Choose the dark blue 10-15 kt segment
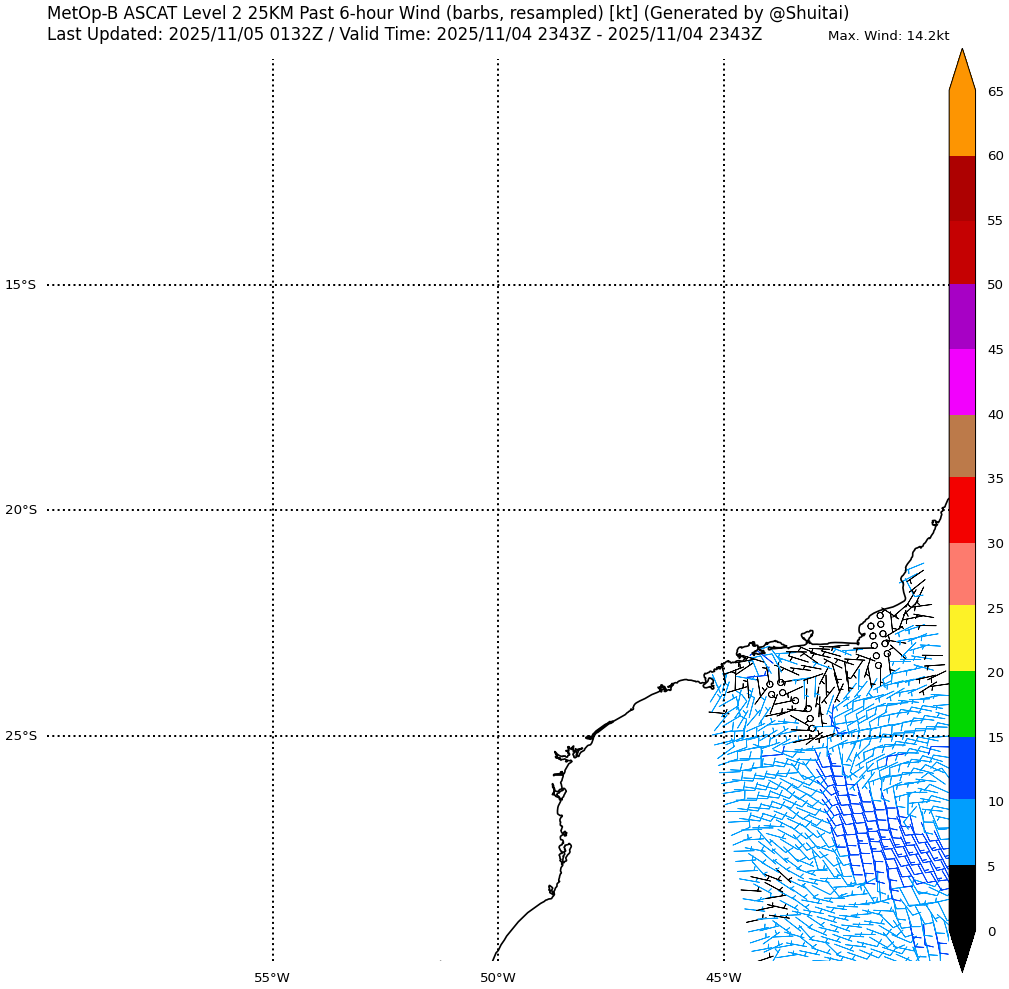 click(x=961, y=768)
